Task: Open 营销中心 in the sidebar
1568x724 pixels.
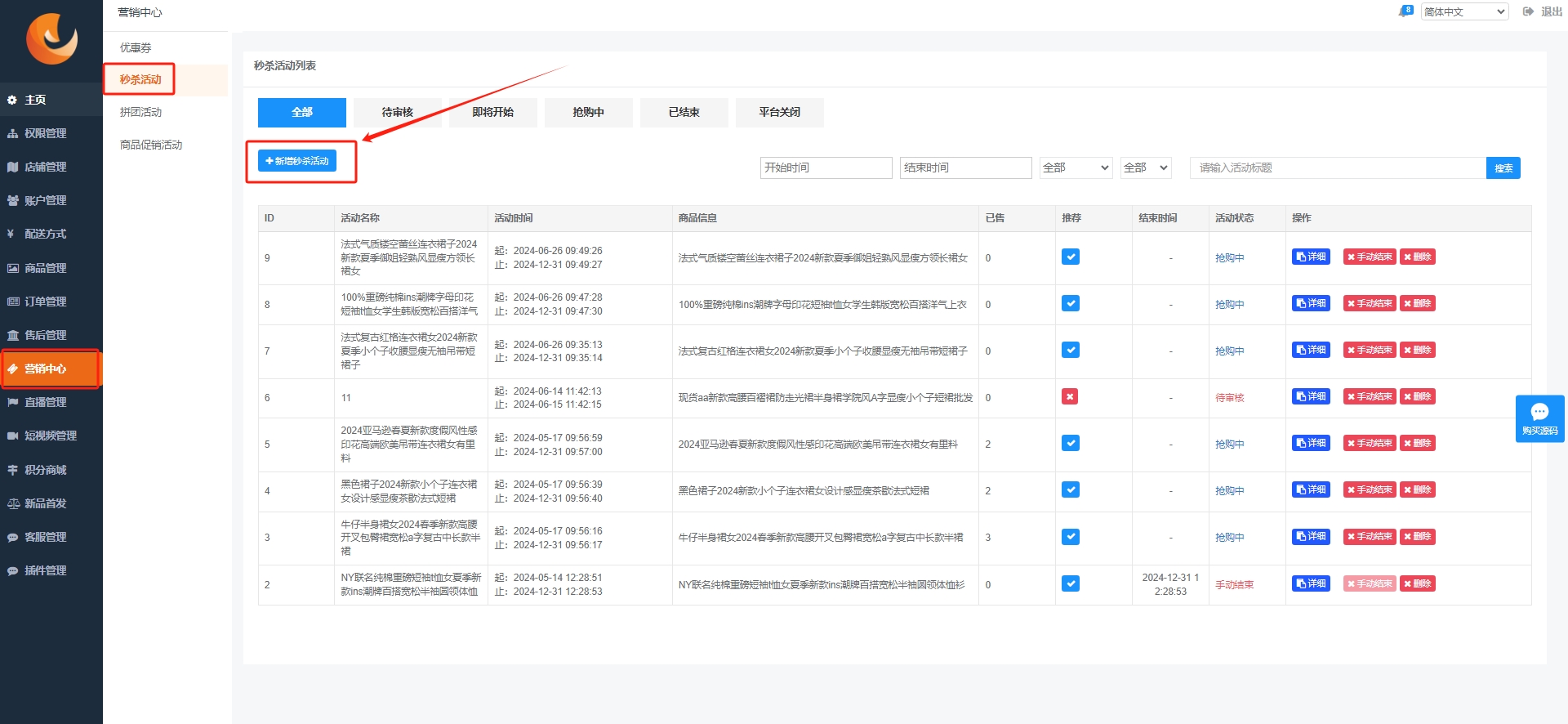Action: click(51, 369)
